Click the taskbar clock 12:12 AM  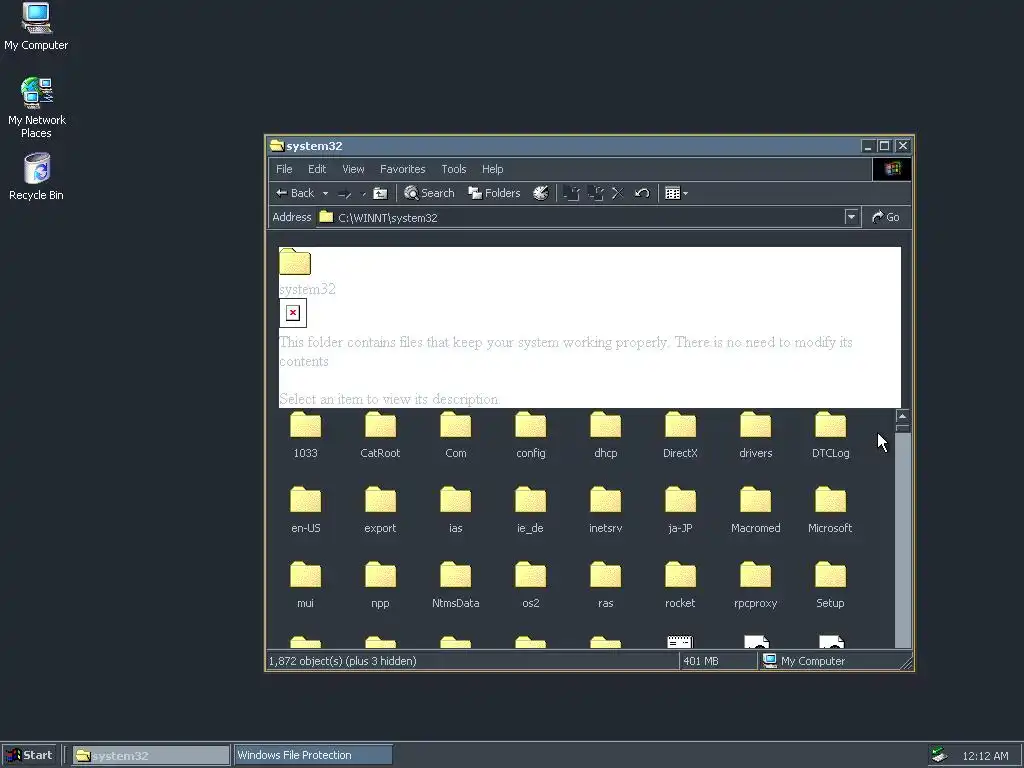pyautogui.click(x=985, y=756)
